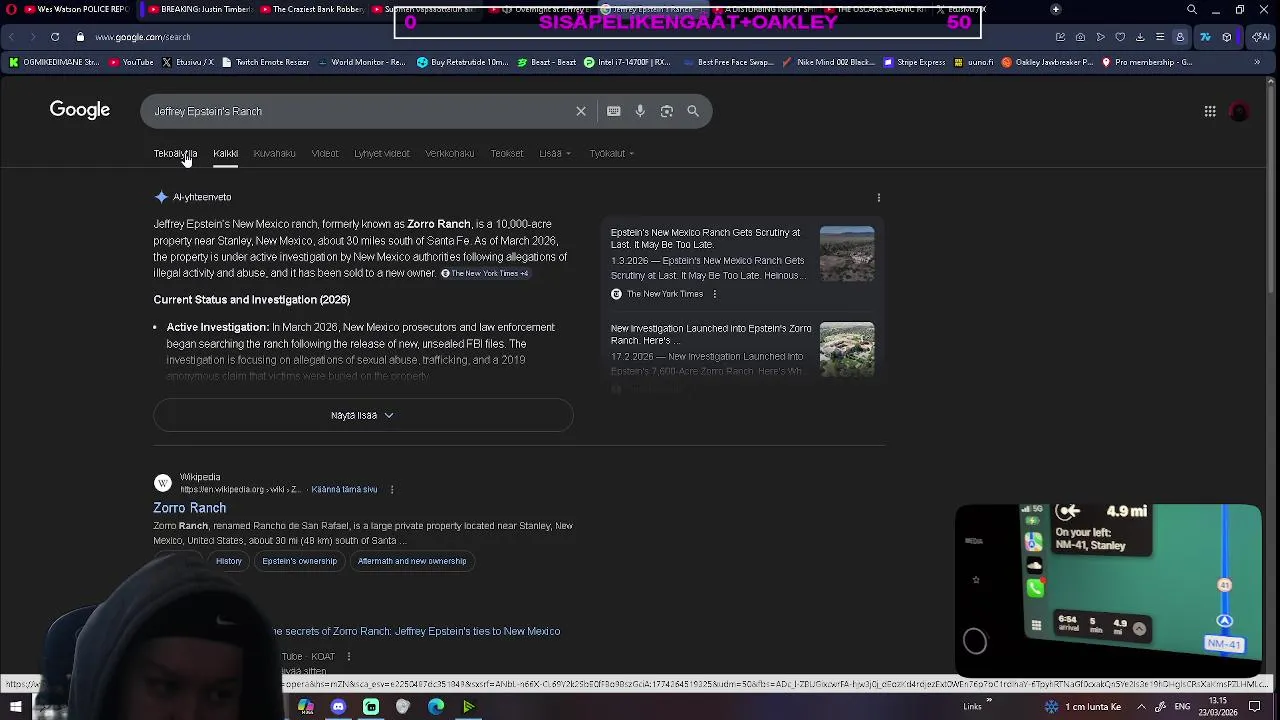The height and width of the screenshot is (720, 1280).
Task: Switch to the Verkkokau shopping tab
Action: coord(450,153)
